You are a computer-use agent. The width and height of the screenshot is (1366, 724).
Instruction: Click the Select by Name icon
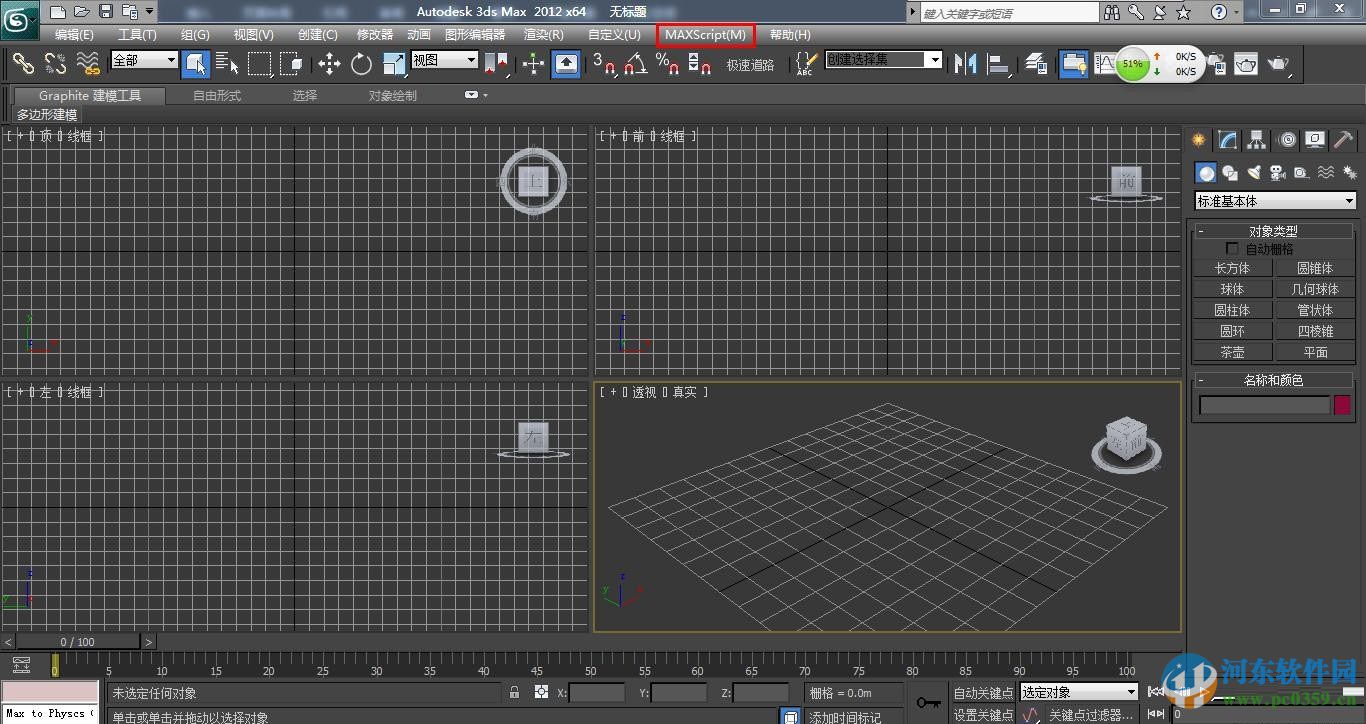click(227, 64)
